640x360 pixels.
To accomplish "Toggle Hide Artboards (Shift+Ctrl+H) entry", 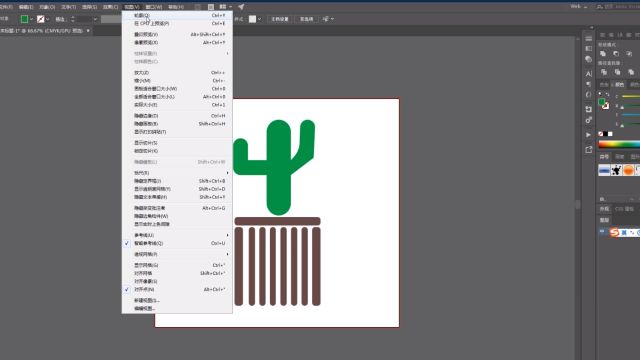I will coord(177,124).
